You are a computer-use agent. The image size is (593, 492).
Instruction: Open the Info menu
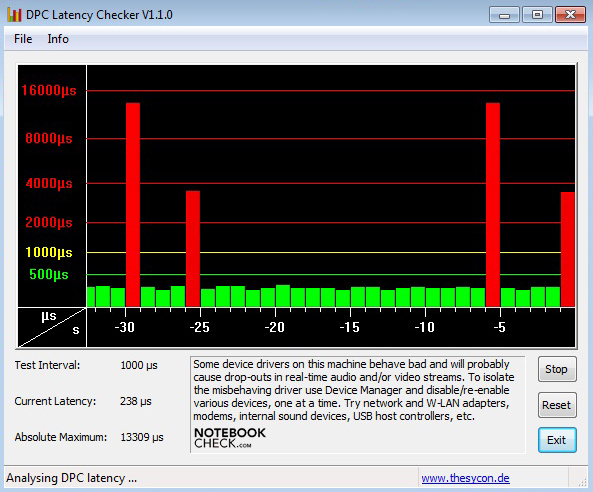58,39
